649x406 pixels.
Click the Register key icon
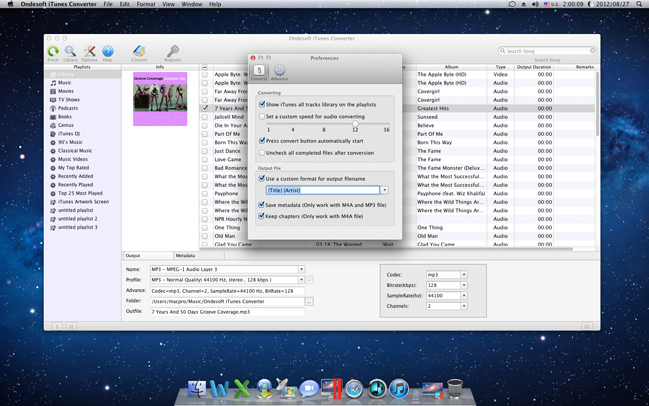click(x=173, y=51)
